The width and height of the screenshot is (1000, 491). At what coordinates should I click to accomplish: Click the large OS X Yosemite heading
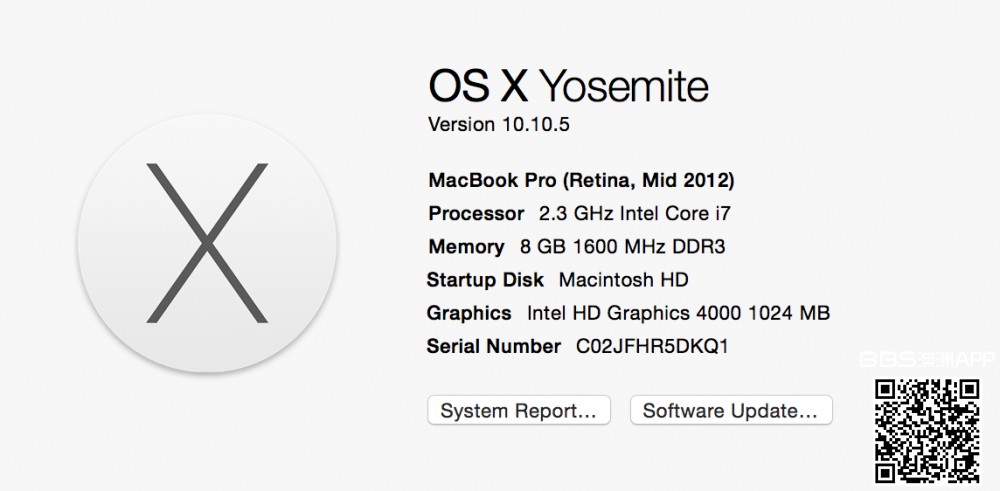point(568,87)
